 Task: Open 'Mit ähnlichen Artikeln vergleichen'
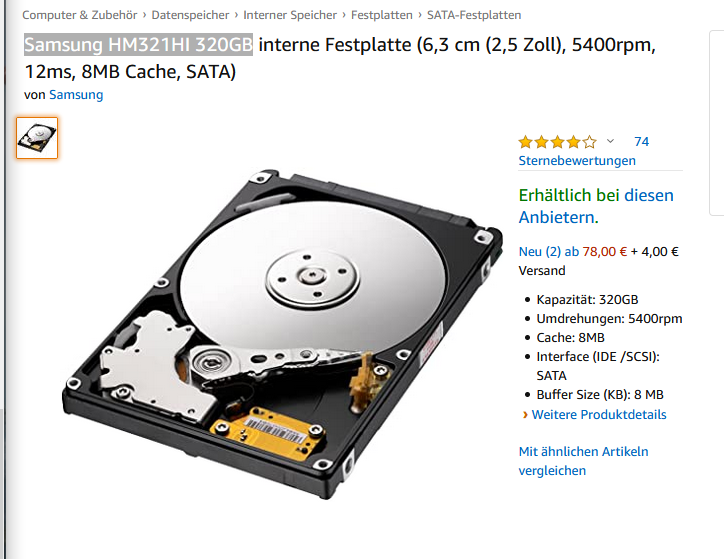point(583,461)
